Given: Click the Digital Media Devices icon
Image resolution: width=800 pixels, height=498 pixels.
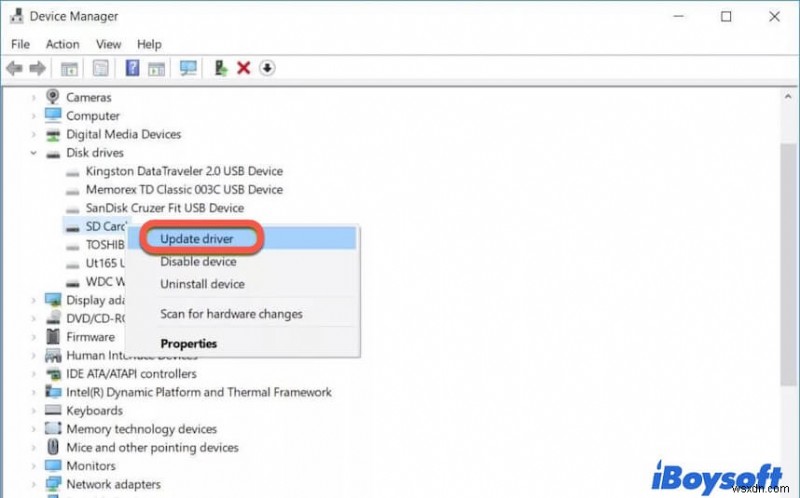Looking at the screenshot, I should 53,135.
